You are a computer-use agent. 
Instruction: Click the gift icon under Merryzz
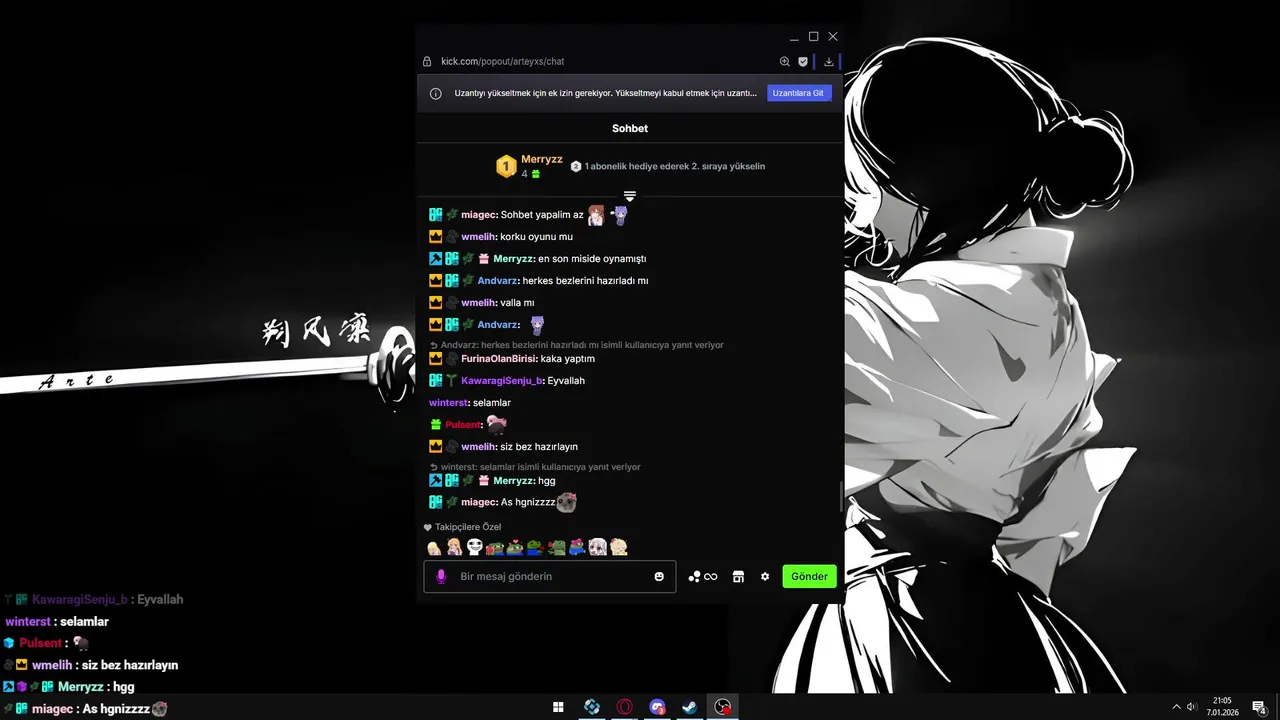[536, 174]
